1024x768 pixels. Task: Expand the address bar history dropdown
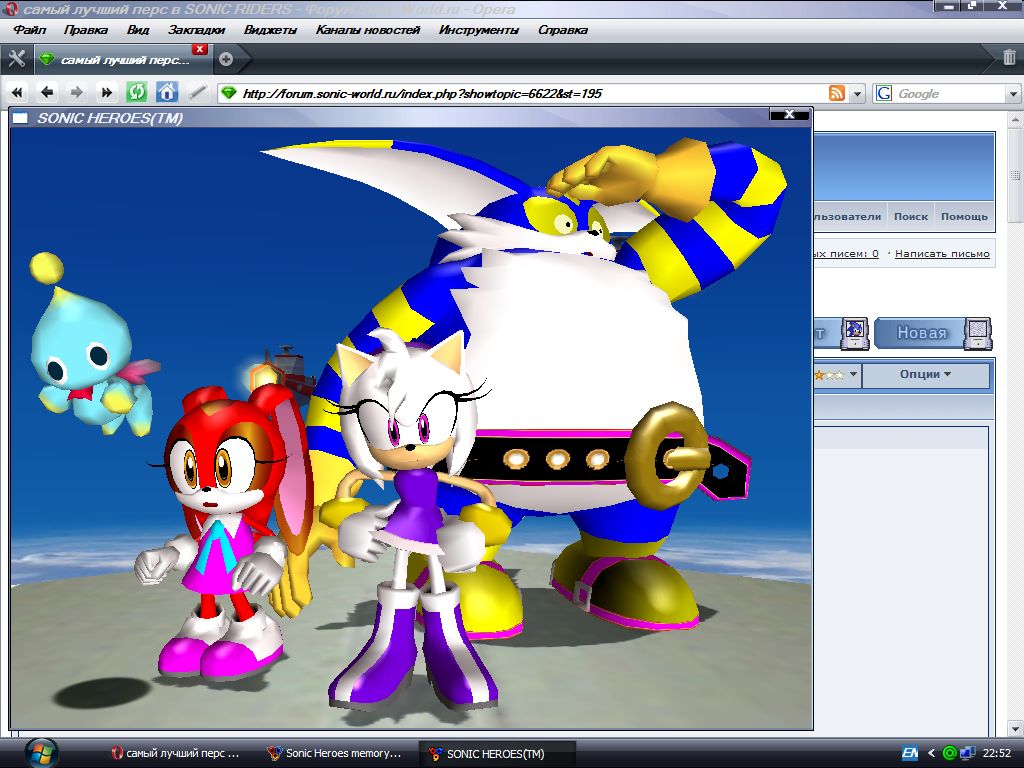click(857, 93)
